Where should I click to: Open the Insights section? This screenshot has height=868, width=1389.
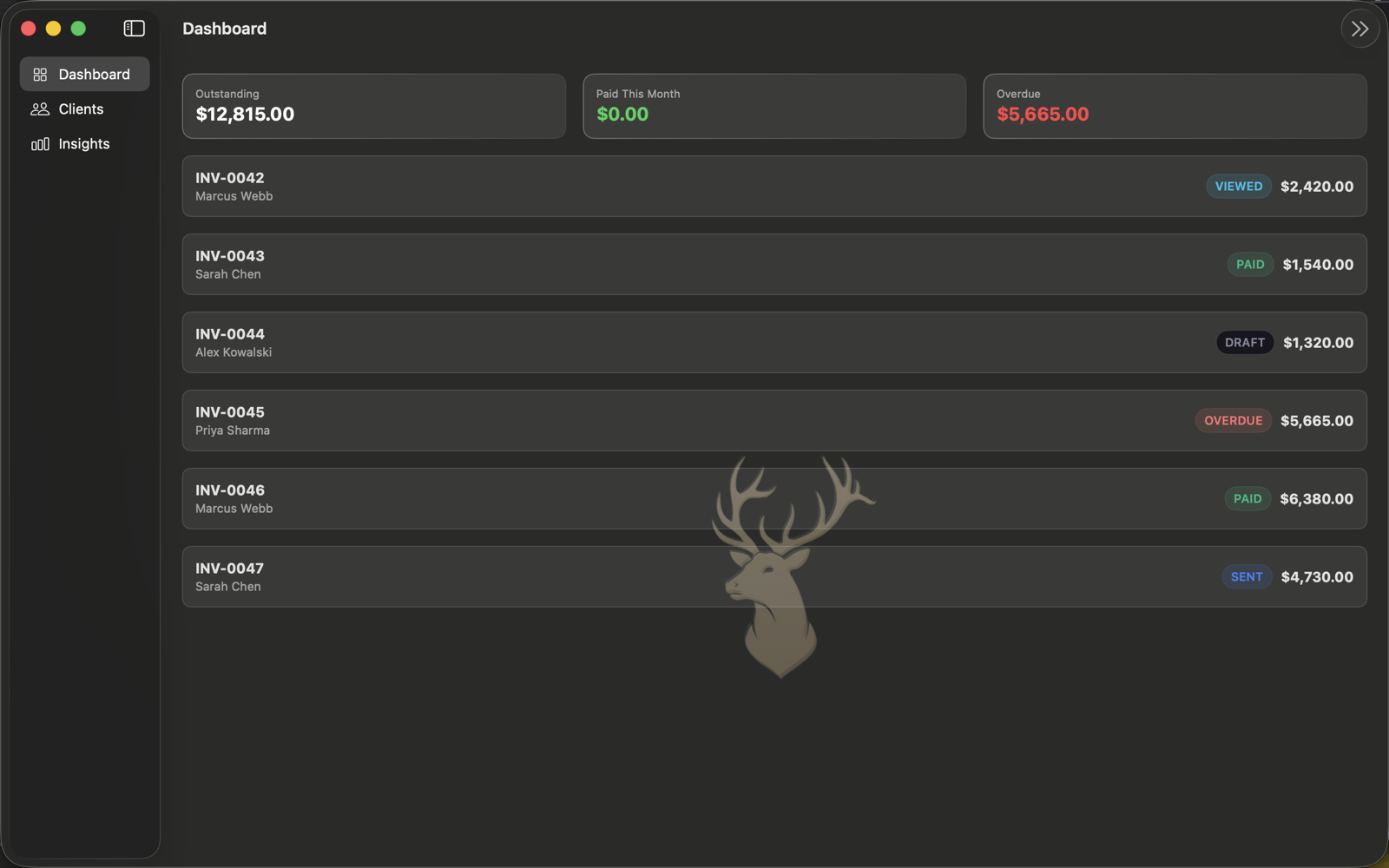84,143
